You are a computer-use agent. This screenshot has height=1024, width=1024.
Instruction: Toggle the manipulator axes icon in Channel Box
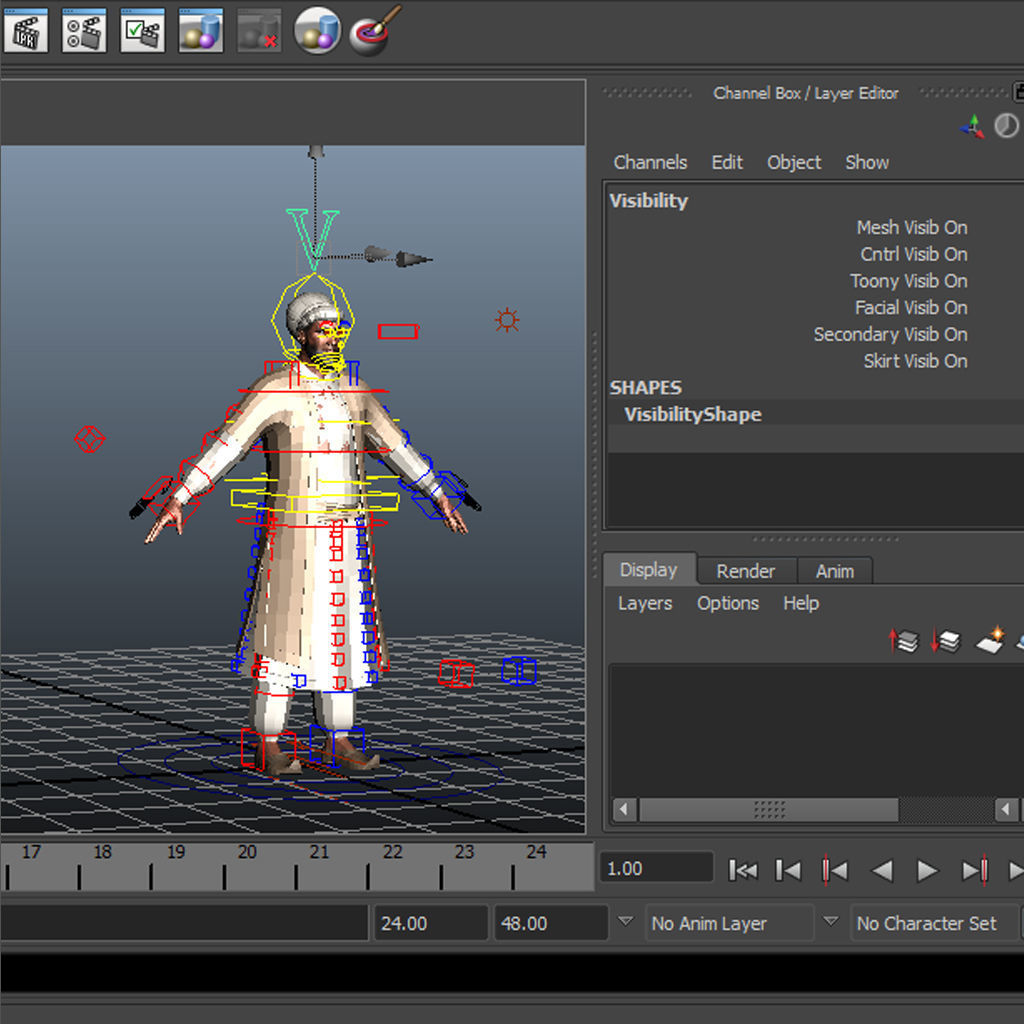click(x=972, y=126)
